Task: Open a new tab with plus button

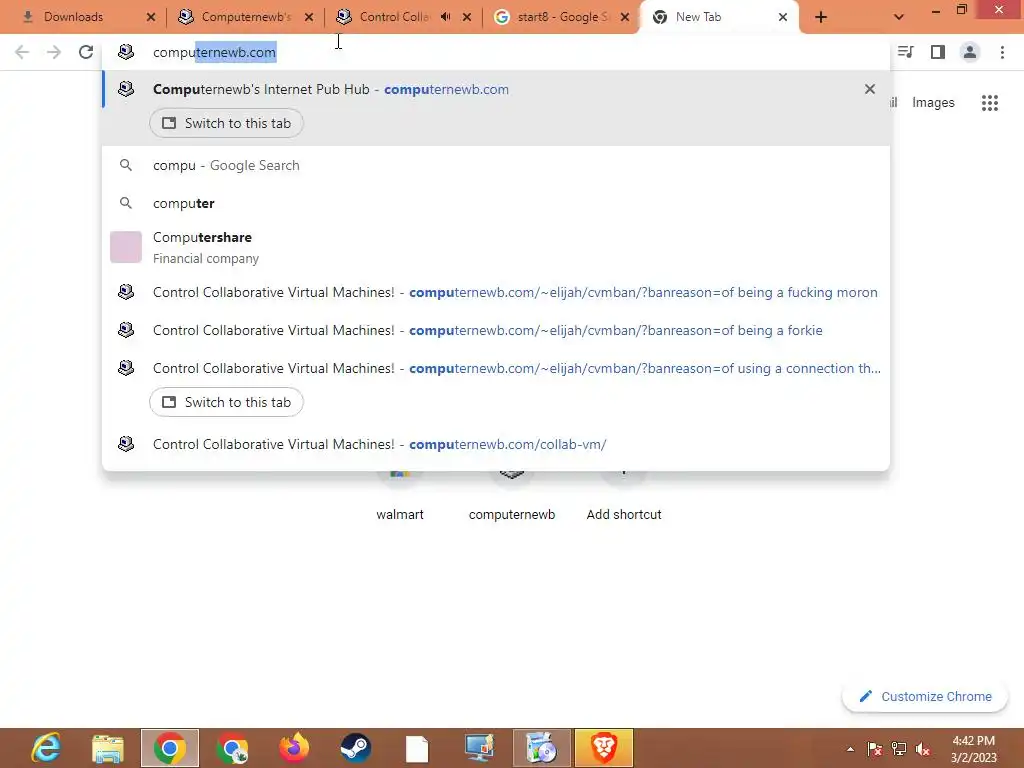Action: coord(821,17)
